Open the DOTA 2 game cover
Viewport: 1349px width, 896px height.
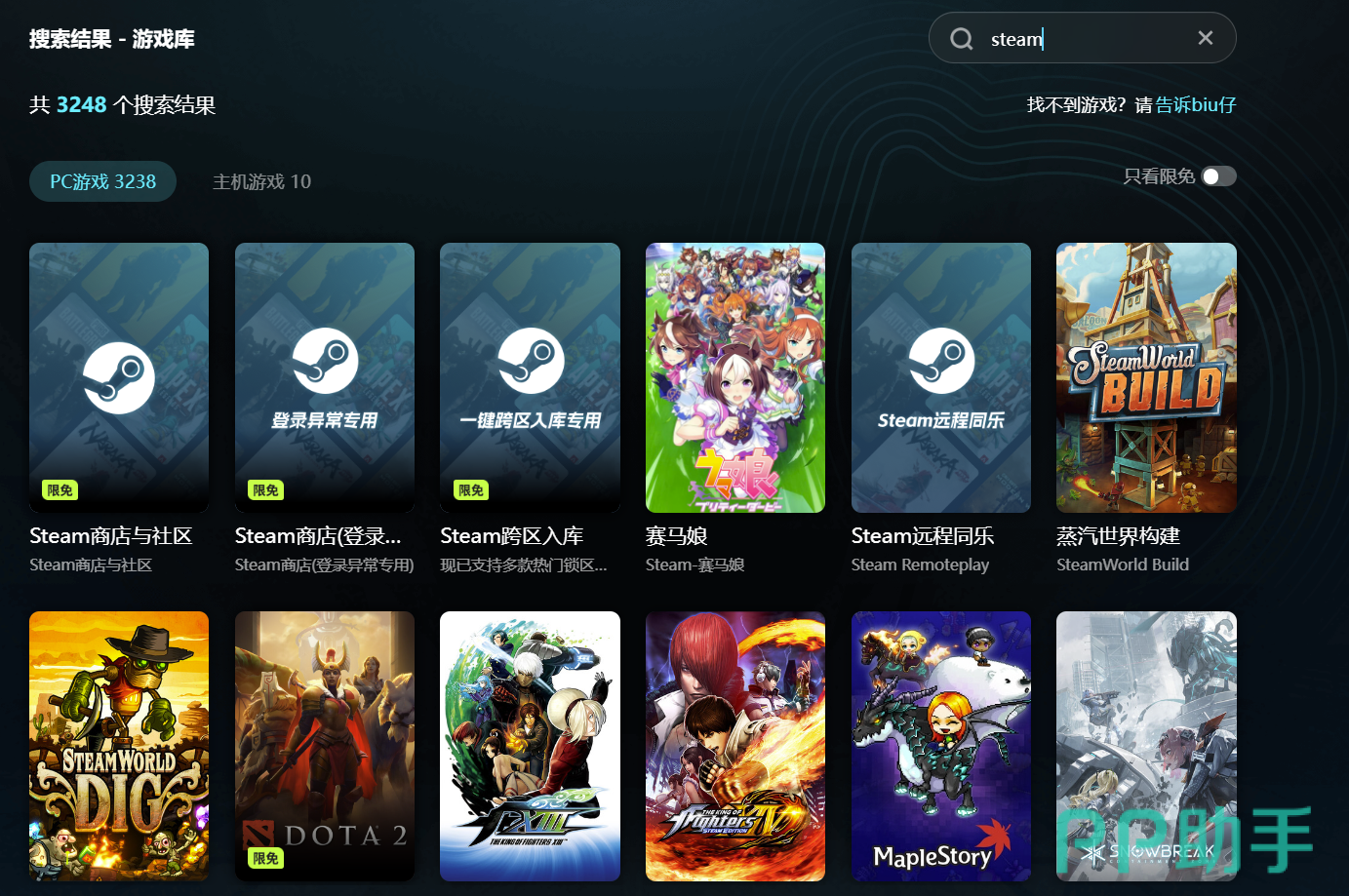pos(325,746)
